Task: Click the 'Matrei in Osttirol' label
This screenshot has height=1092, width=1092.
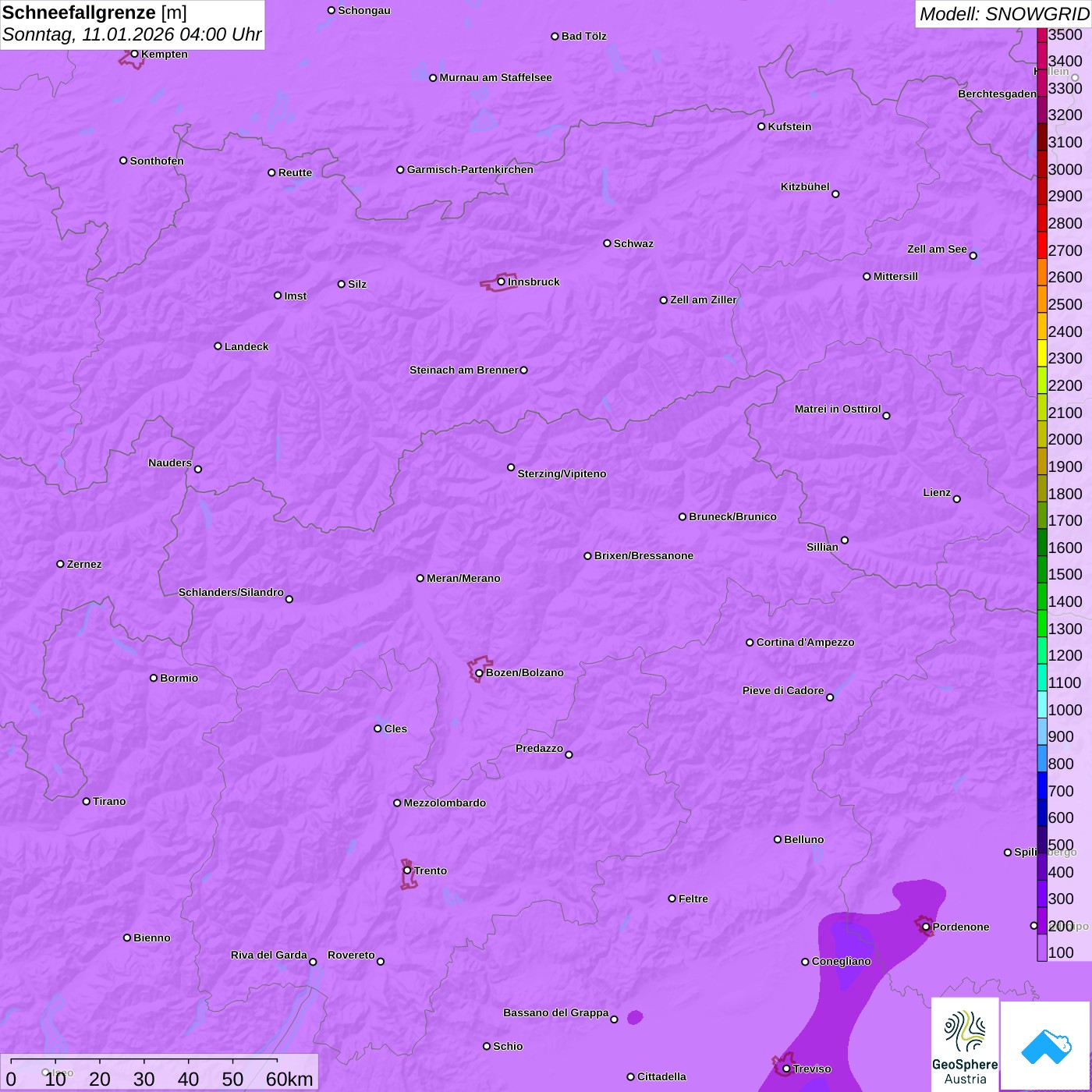Action: tap(838, 409)
